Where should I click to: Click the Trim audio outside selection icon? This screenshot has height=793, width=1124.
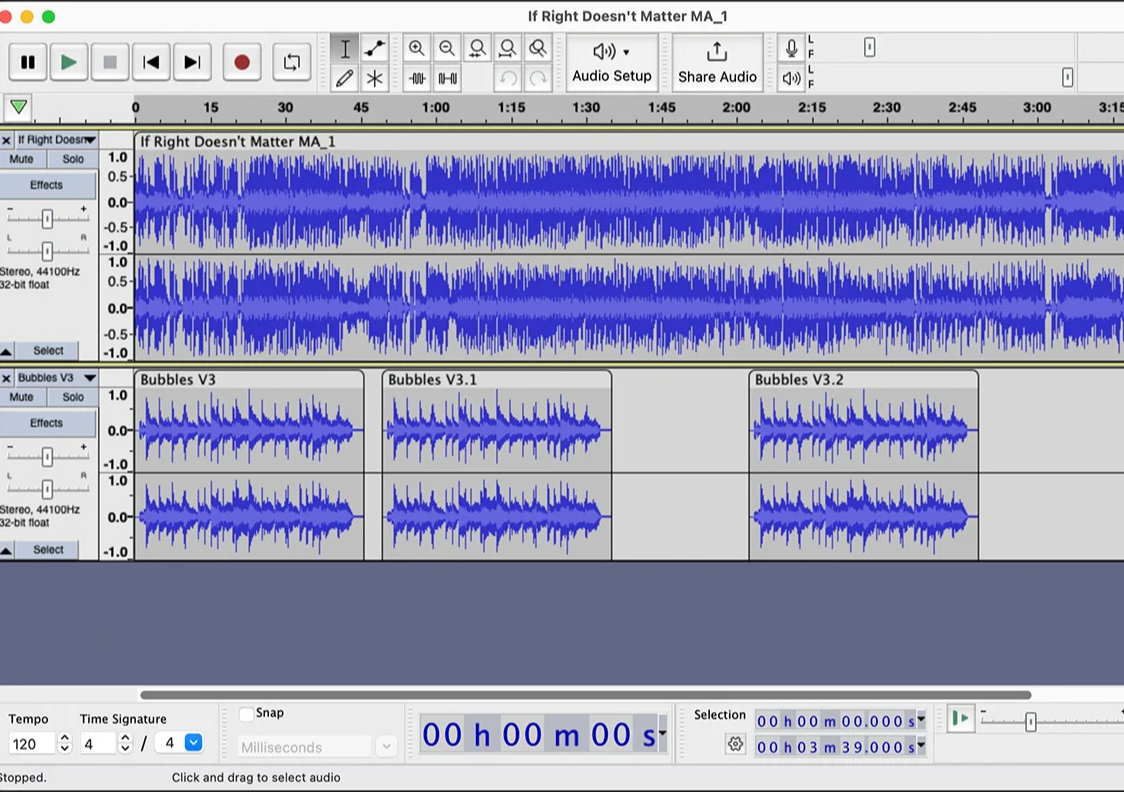[x=417, y=78]
